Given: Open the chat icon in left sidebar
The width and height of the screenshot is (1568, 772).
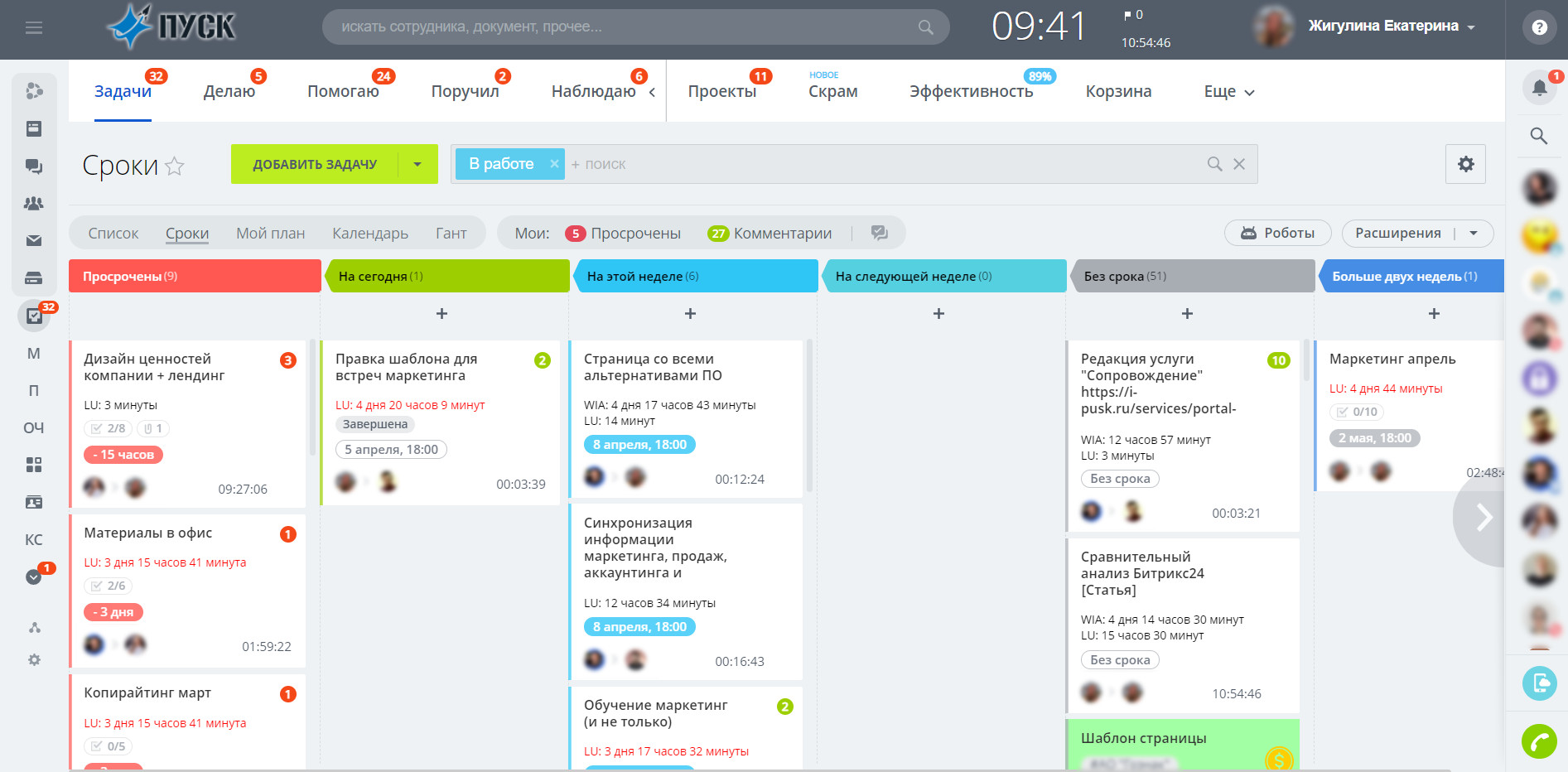Looking at the screenshot, I should [x=34, y=166].
